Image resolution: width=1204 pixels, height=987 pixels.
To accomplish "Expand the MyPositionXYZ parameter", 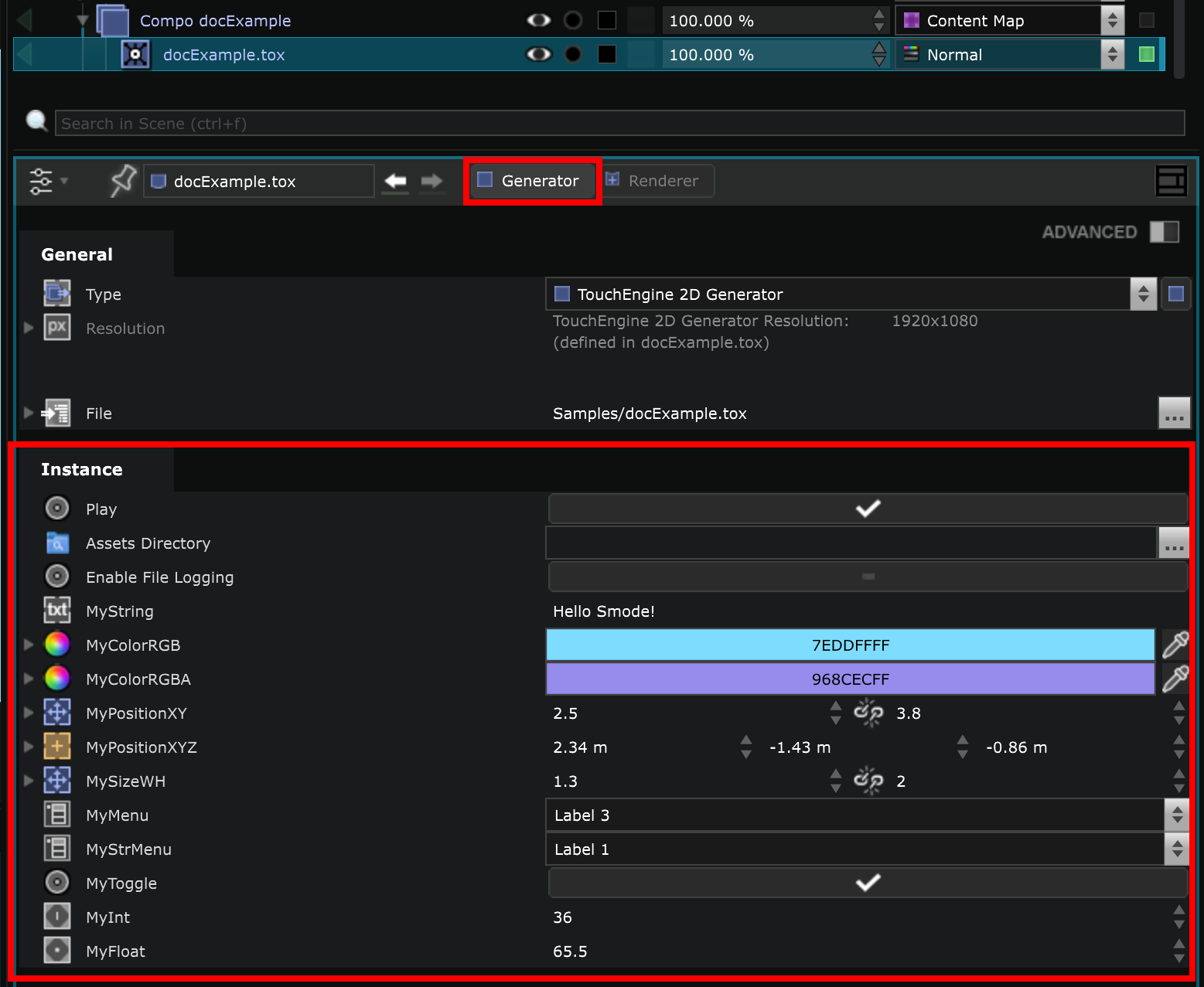I will click(x=29, y=747).
